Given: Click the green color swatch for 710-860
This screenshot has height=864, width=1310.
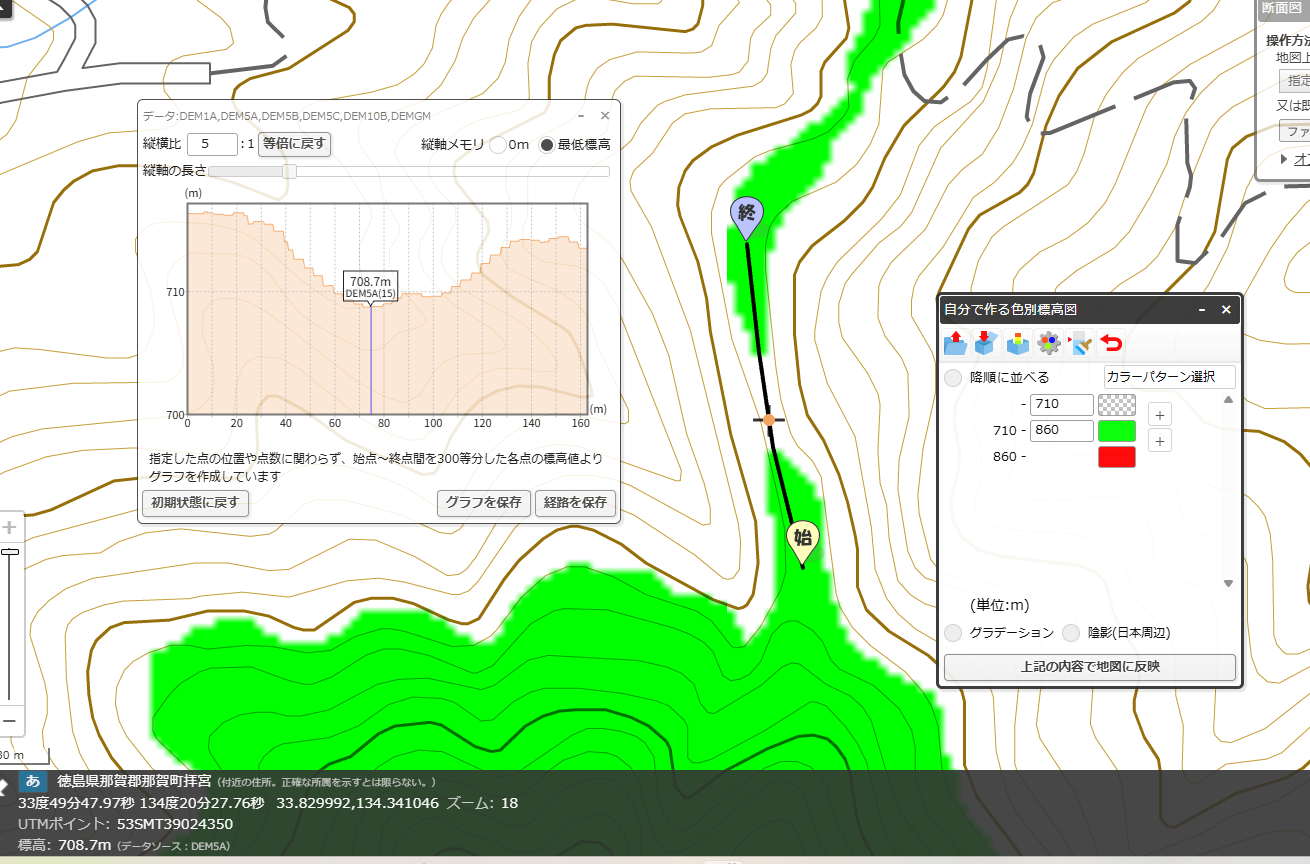Looking at the screenshot, I should click(x=1117, y=431).
